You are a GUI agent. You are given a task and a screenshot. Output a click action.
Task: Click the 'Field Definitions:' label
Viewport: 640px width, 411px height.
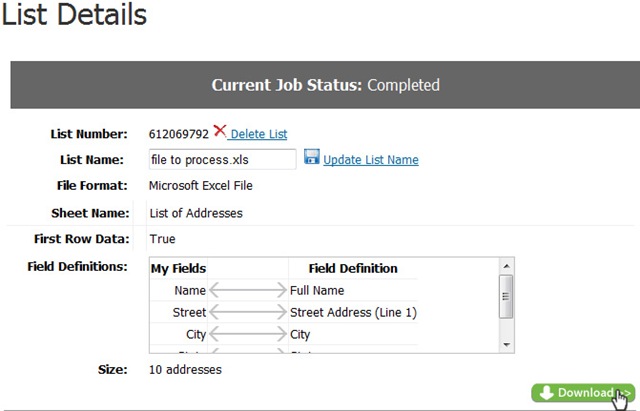[77, 267]
